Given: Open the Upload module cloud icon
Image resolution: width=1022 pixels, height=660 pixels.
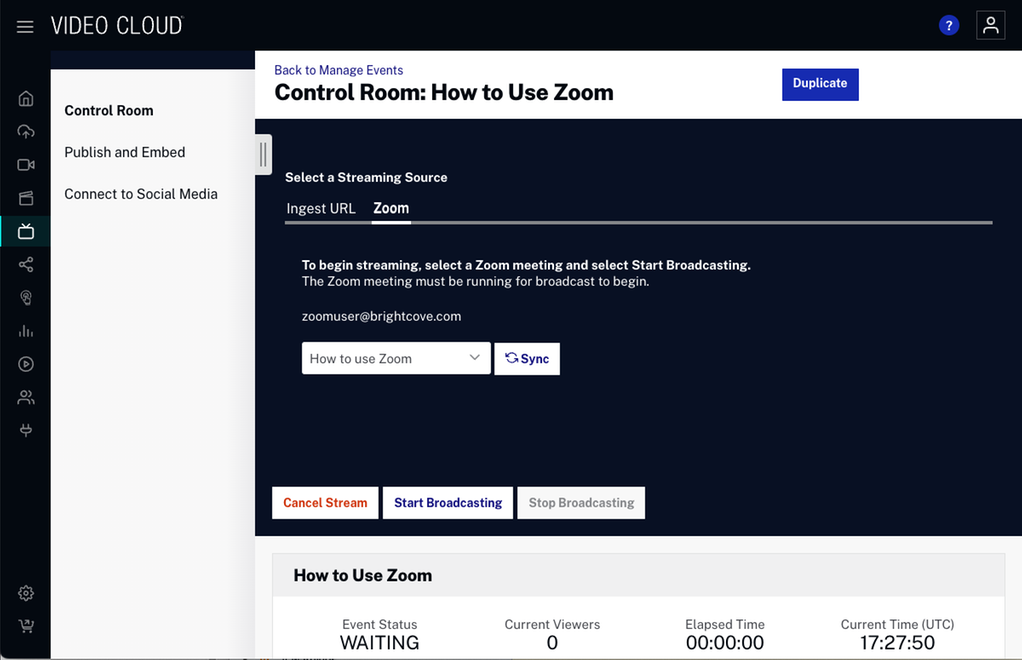Looking at the screenshot, I should (26, 132).
